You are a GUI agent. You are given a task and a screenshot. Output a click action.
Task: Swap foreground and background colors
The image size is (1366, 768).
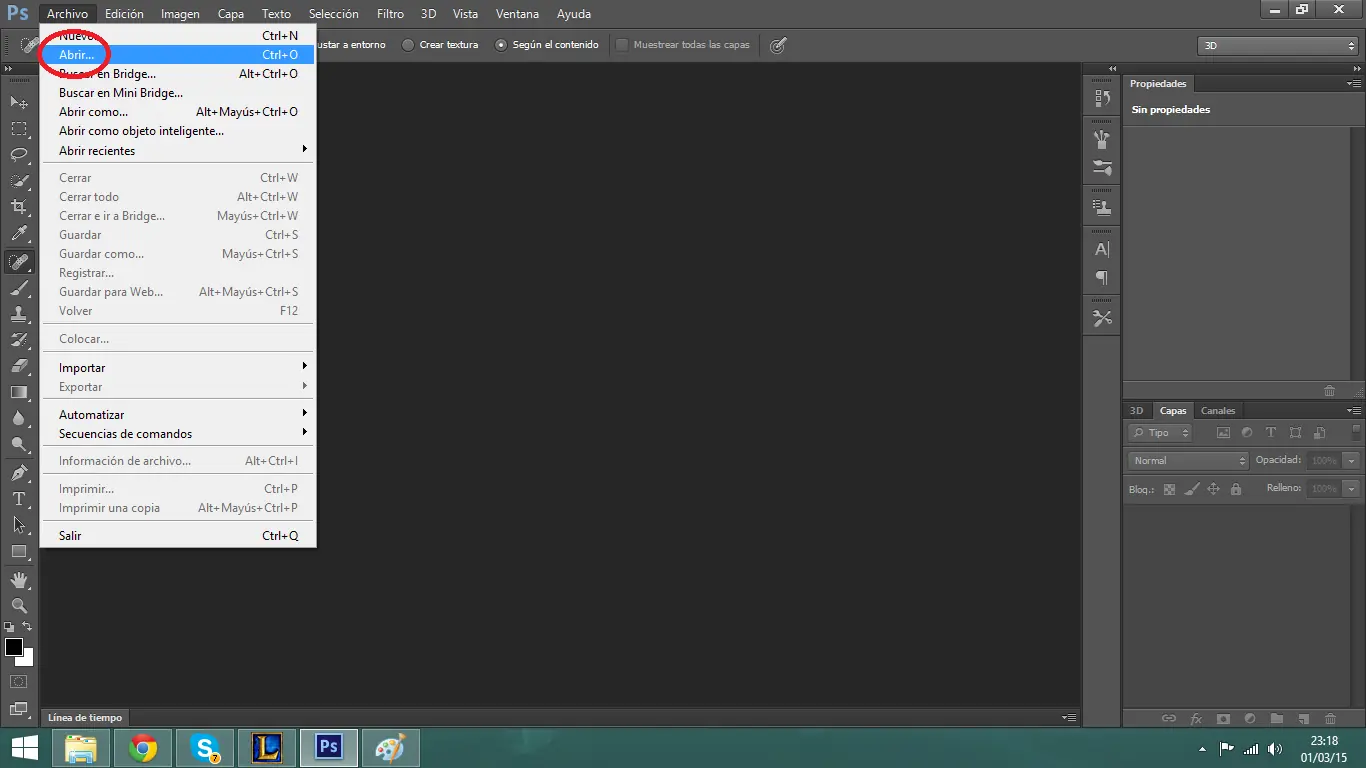pyautogui.click(x=28, y=627)
